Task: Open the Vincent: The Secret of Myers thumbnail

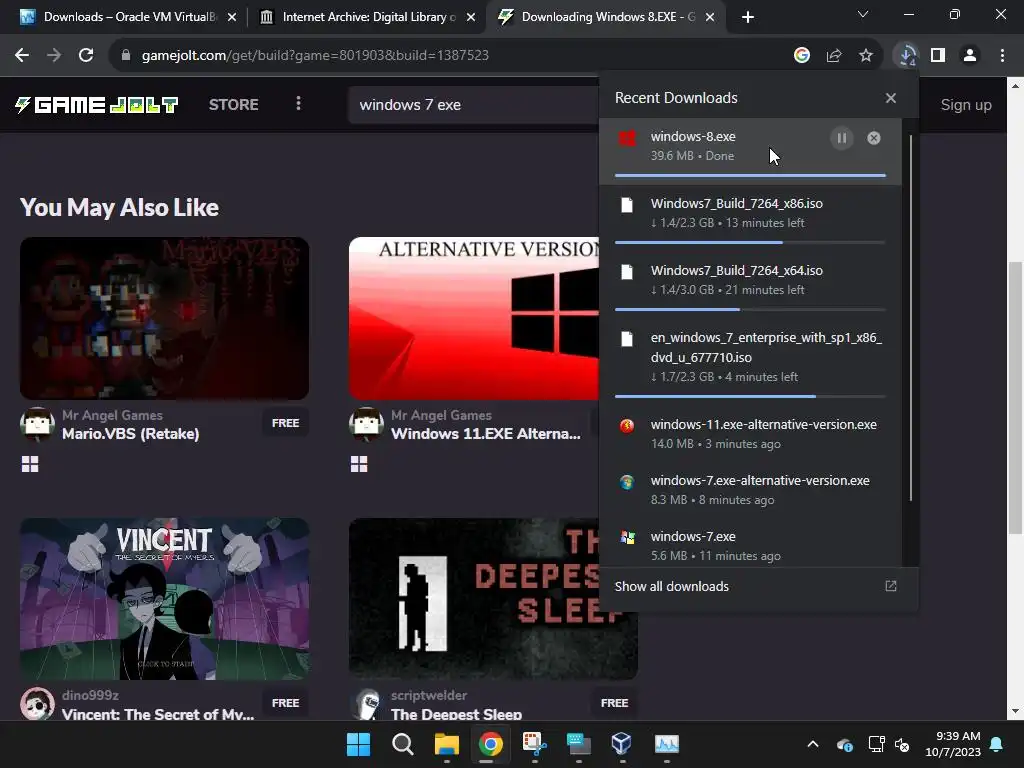Action: (165, 599)
